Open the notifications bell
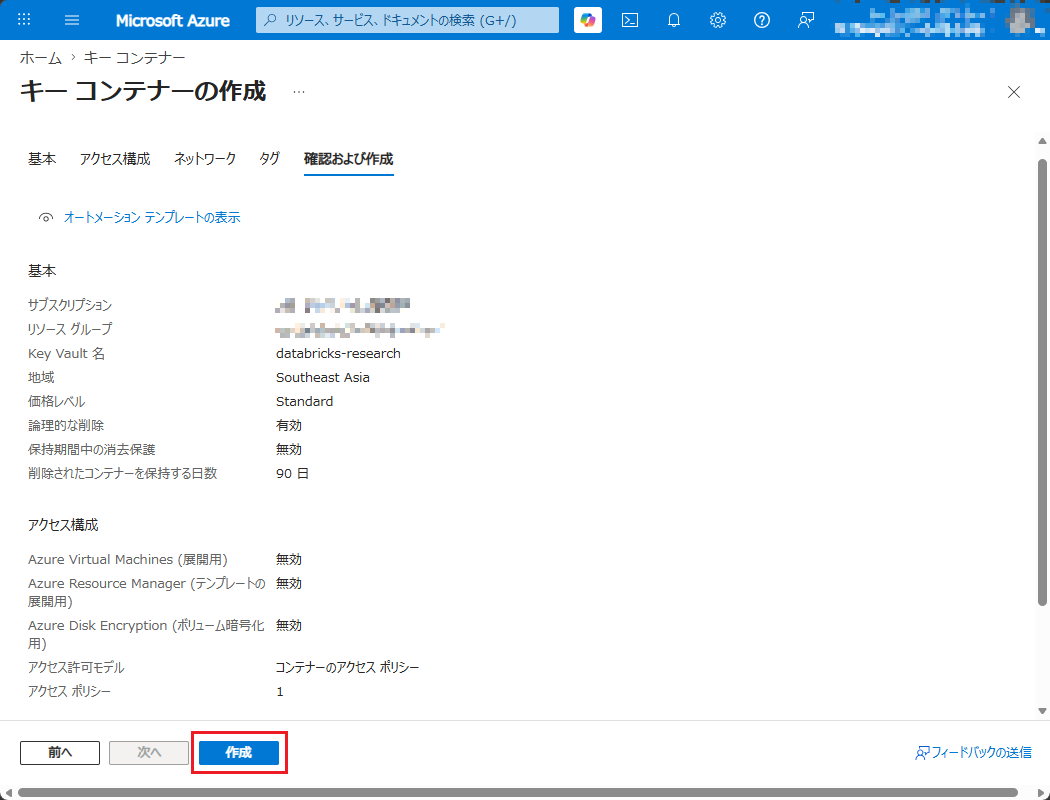1050x800 pixels. pos(674,20)
